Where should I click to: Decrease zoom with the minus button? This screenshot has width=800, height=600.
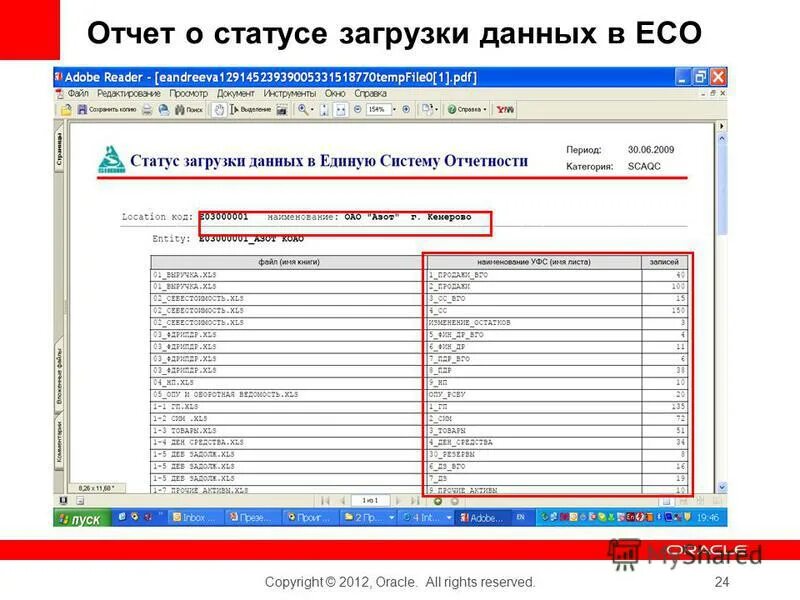pyautogui.click(x=358, y=110)
